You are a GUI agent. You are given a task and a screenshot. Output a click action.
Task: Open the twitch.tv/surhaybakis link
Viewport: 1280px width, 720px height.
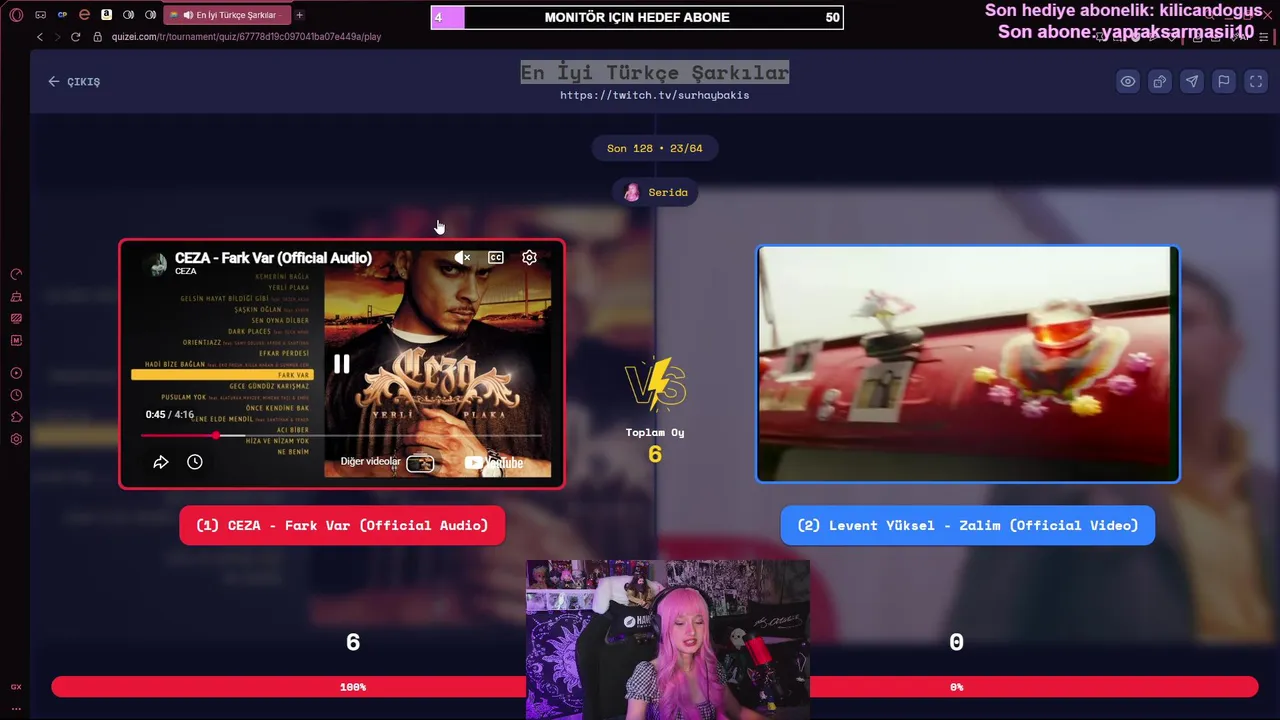pos(654,95)
